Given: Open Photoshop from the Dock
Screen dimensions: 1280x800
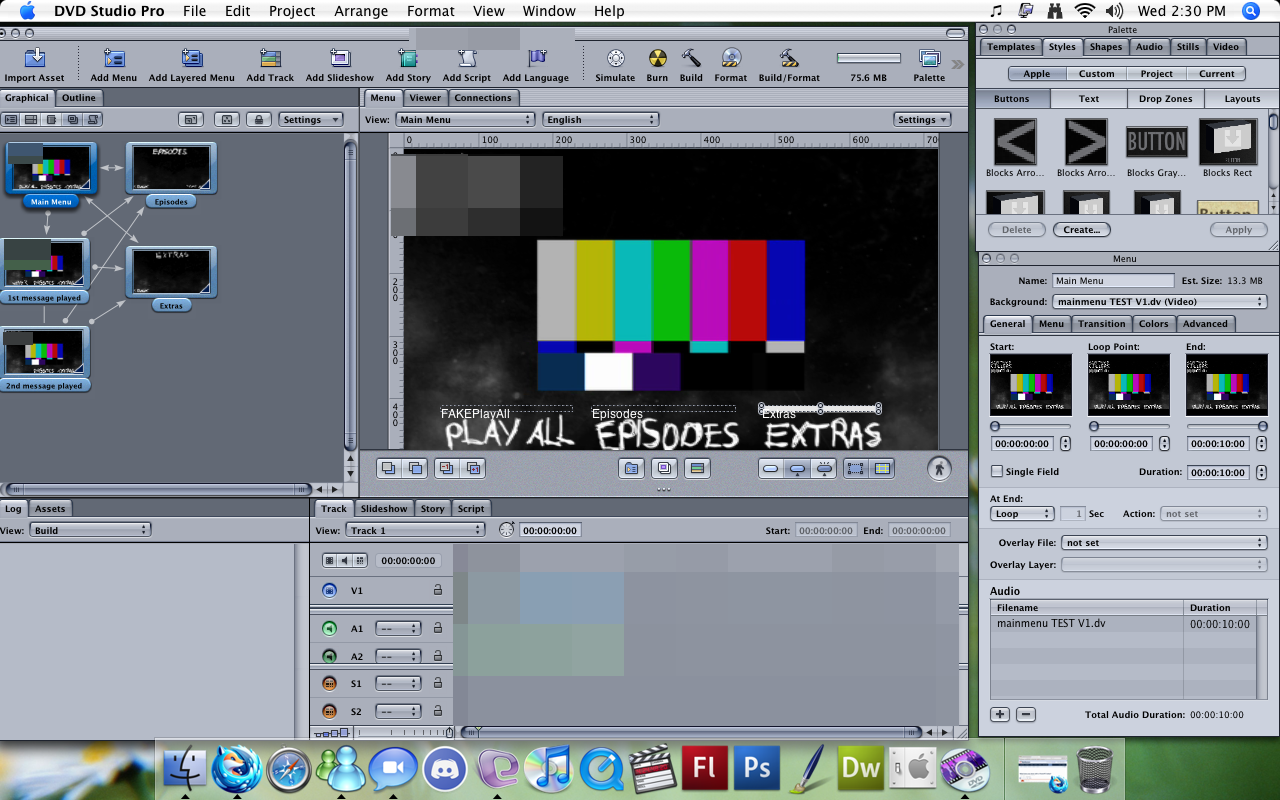Looking at the screenshot, I should 757,769.
